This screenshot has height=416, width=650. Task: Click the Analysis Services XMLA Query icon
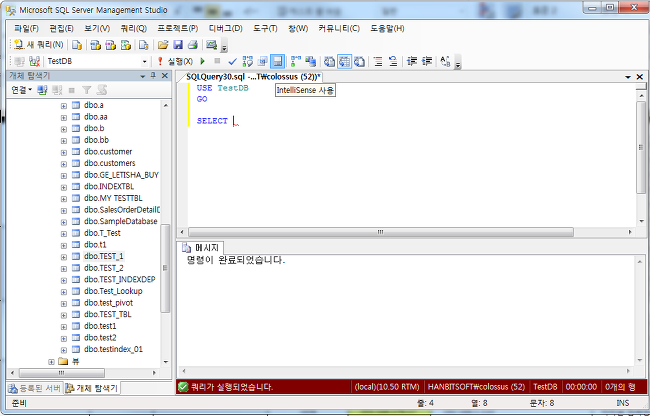126,45
